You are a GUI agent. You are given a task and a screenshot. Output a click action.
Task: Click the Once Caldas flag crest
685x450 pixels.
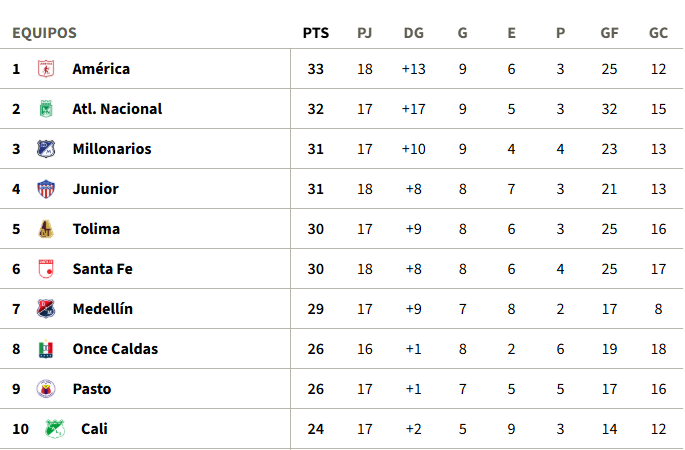(46, 349)
